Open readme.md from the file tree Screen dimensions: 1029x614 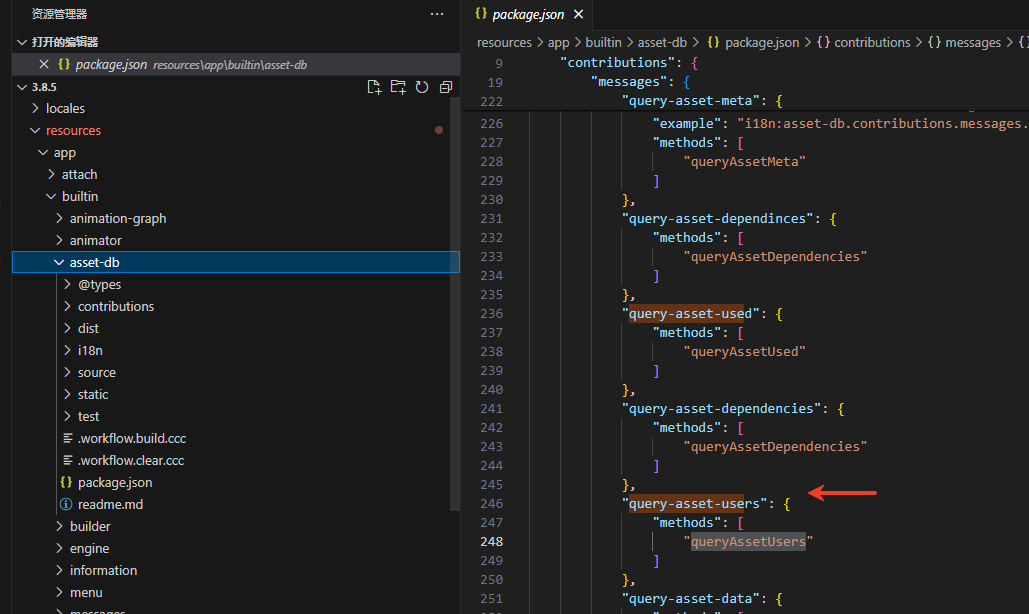click(110, 504)
